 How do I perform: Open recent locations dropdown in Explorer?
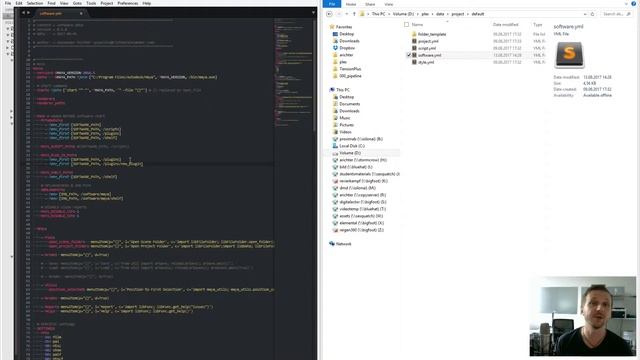pos(347,14)
